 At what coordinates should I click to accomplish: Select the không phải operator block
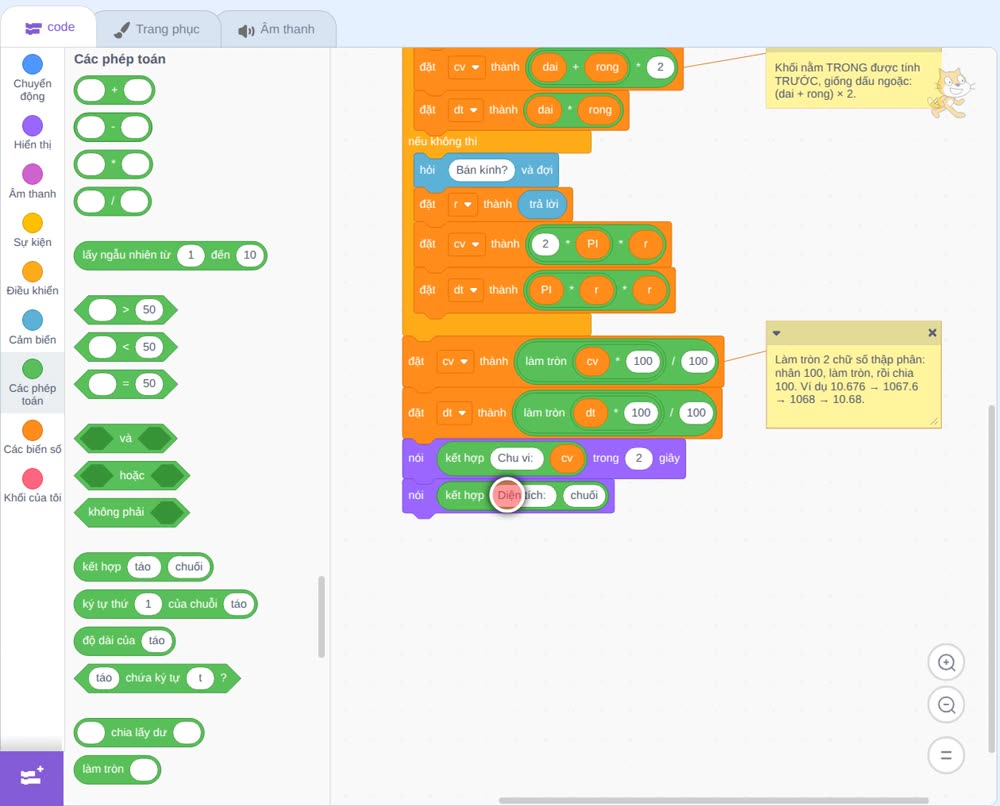click(132, 512)
